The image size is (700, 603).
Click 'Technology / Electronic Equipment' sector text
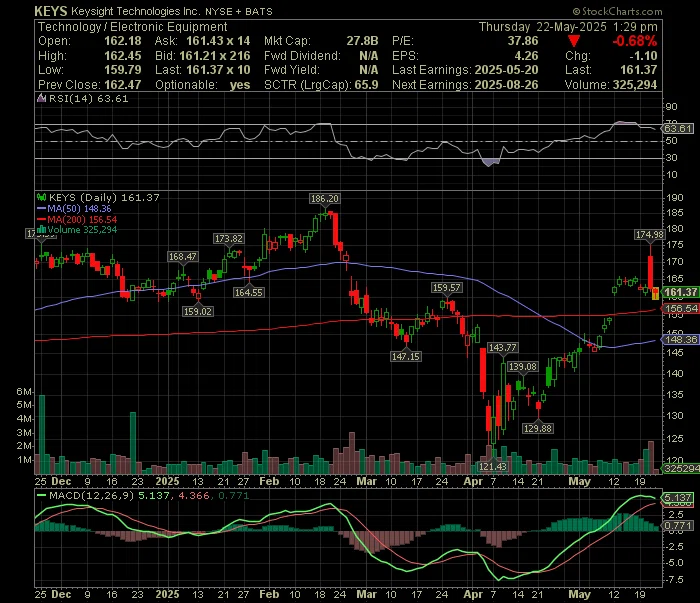point(133,27)
